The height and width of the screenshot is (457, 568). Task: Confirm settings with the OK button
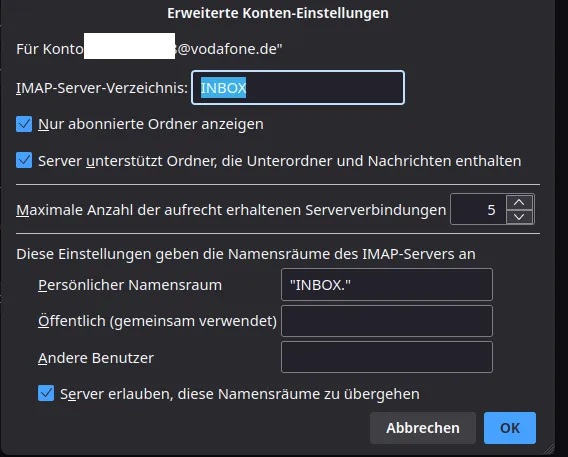pyautogui.click(x=510, y=428)
